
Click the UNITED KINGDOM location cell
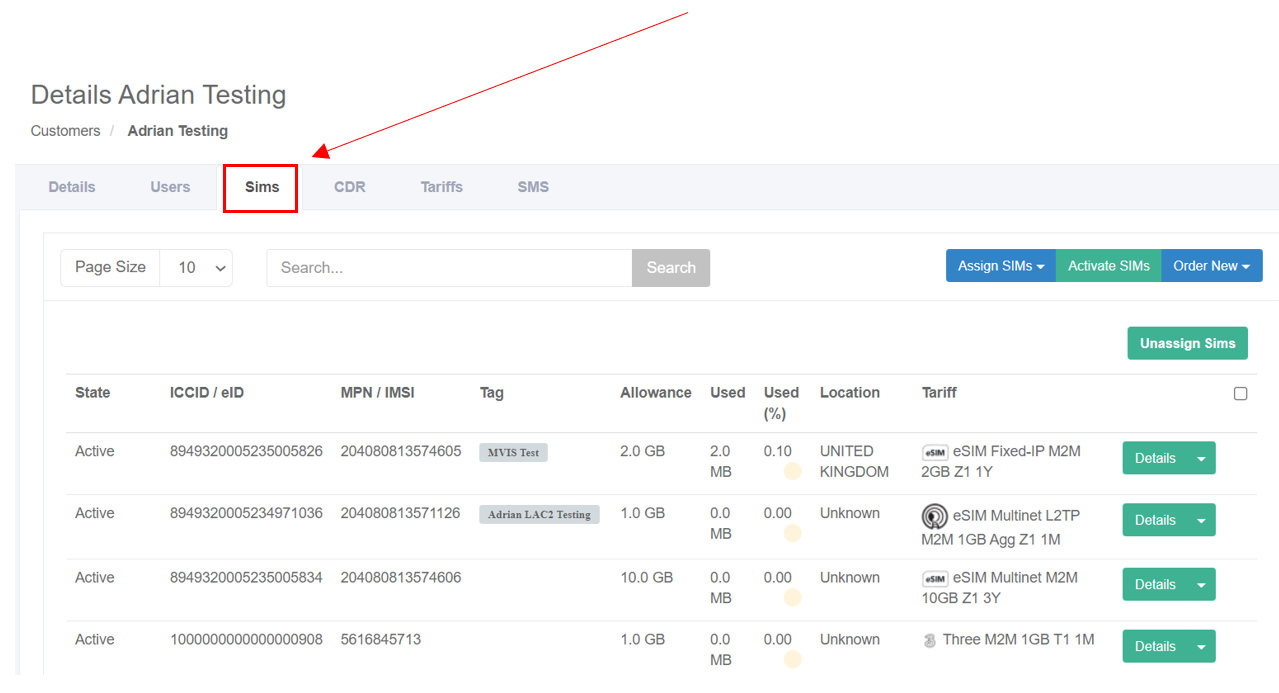(854, 461)
